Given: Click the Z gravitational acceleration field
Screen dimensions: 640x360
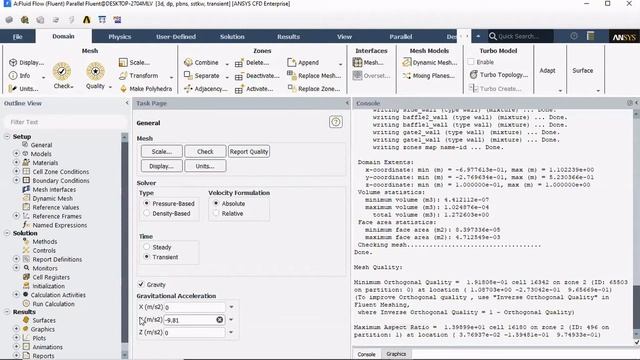Looking at the screenshot, I should click(x=194, y=333).
